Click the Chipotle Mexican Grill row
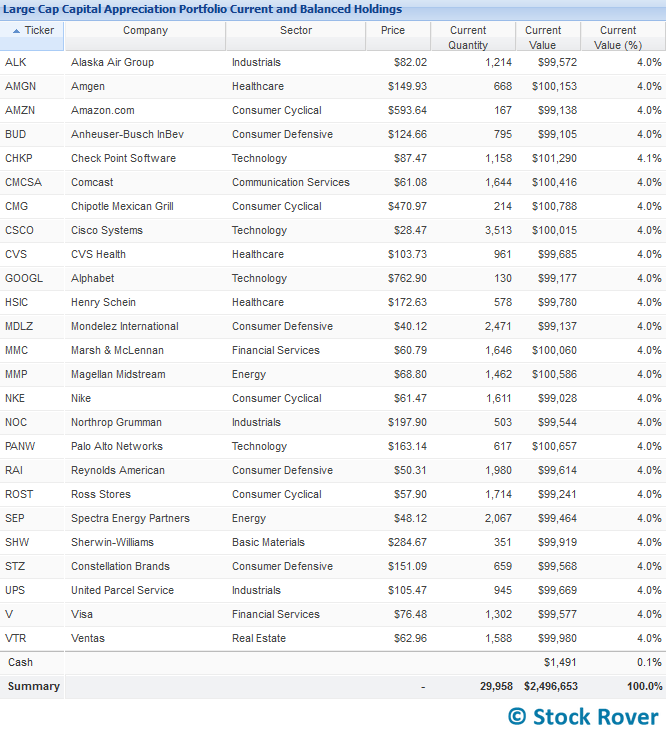The height and width of the screenshot is (733, 666). [x=333, y=206]
